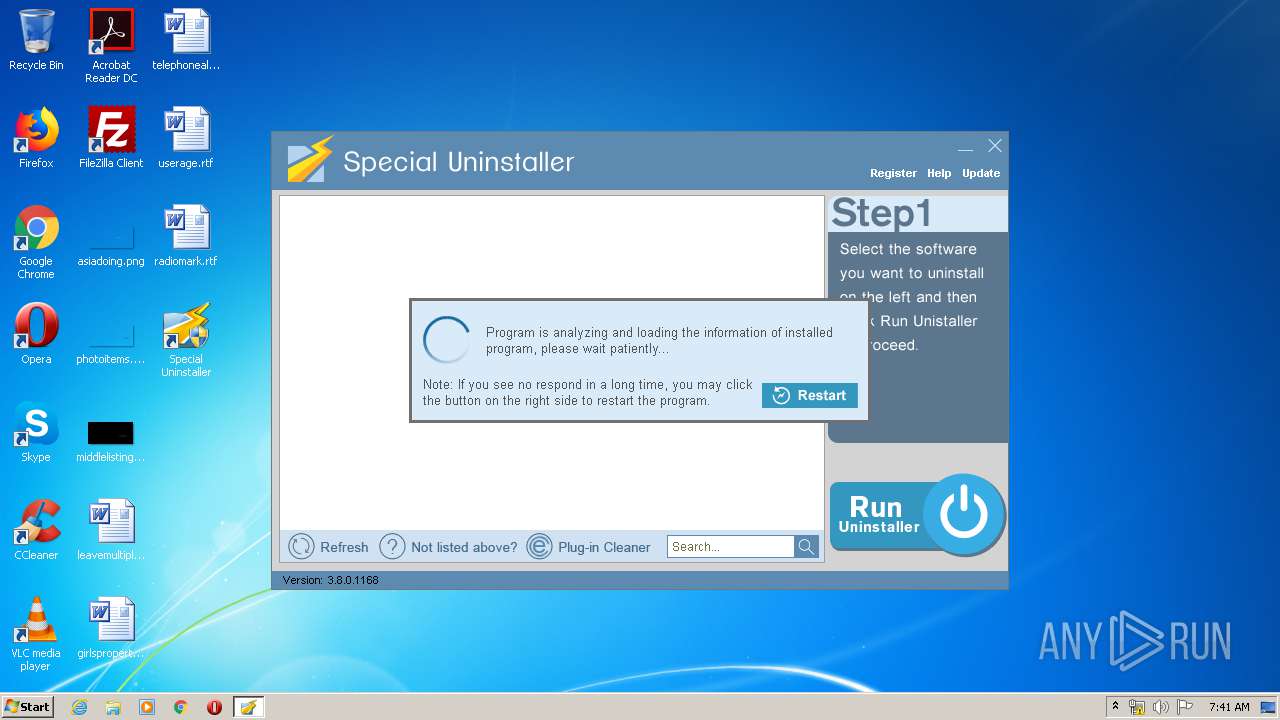
Task: Open Plug-in Cleaner via its e icon
Action: point(539,546)
